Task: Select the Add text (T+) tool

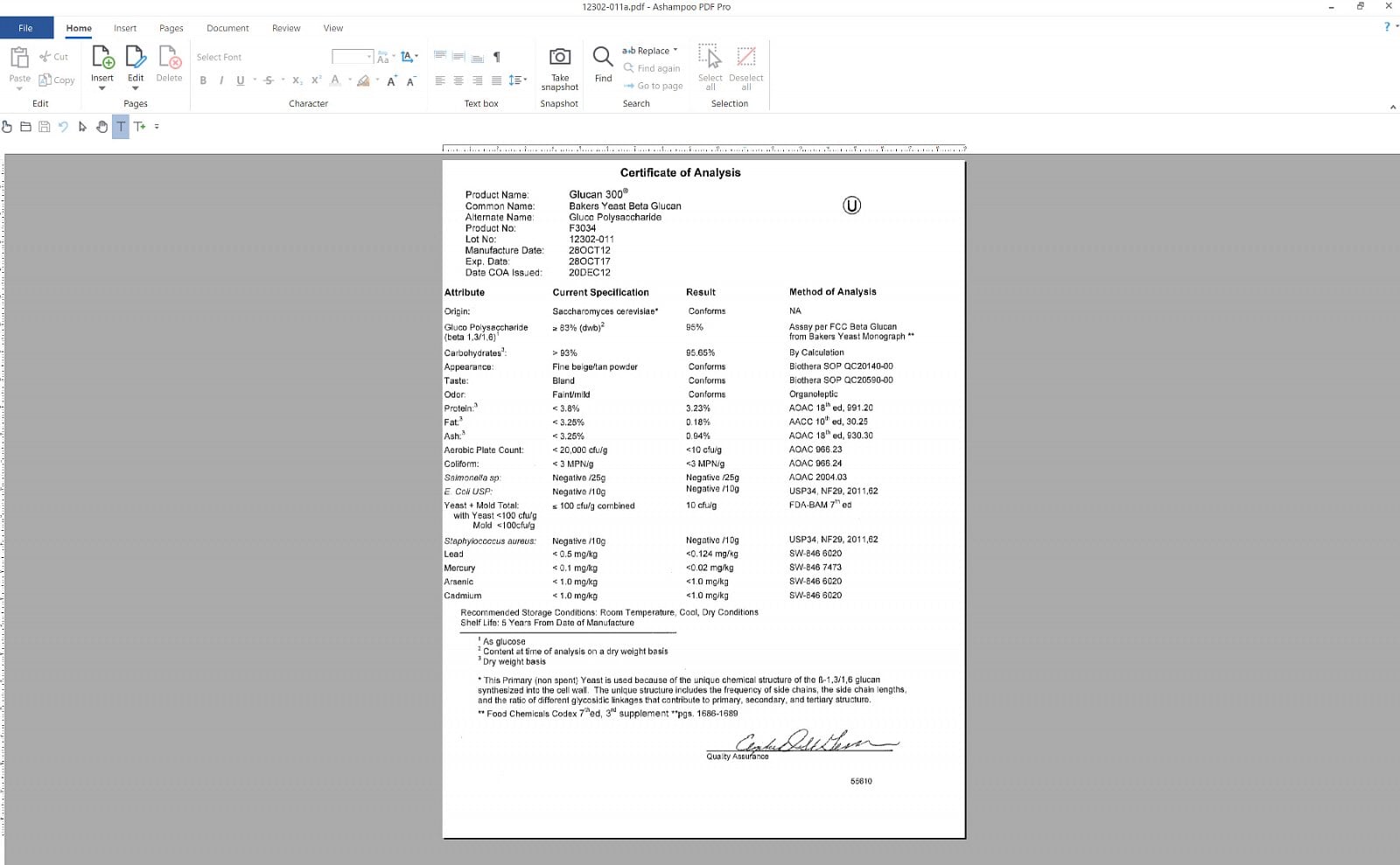Action: point(139,127)
